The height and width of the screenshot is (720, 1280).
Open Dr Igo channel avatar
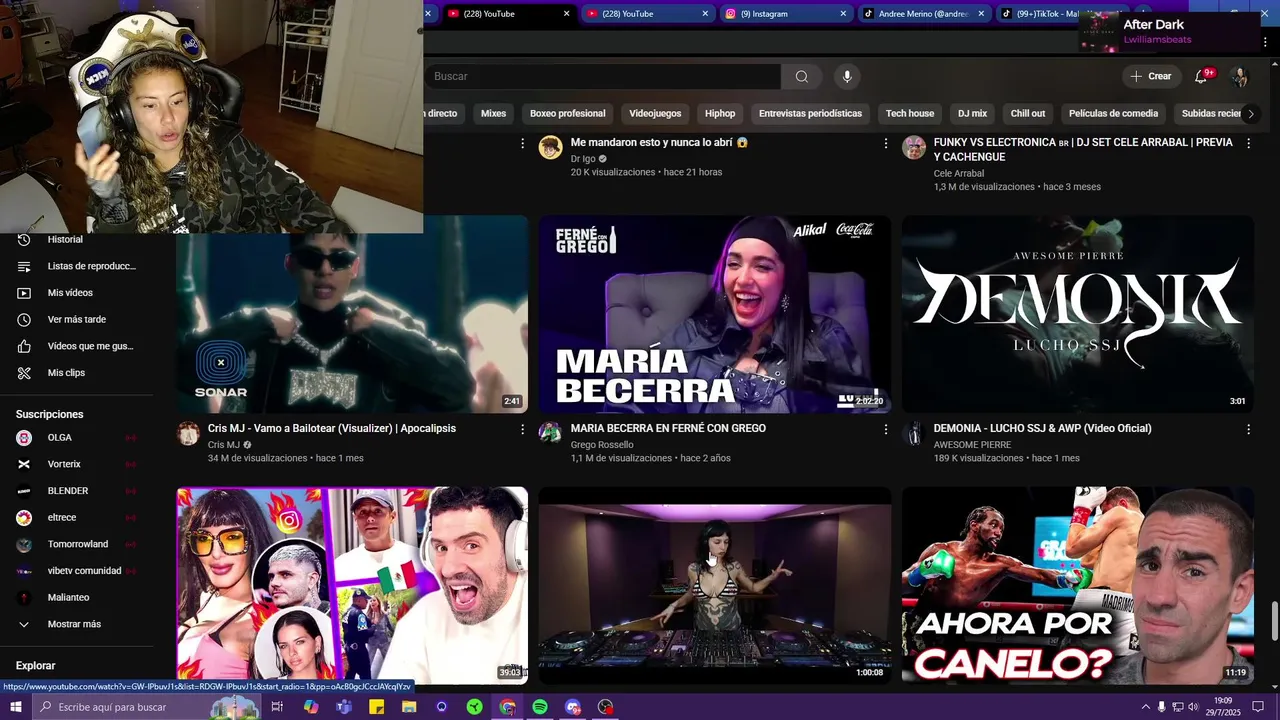click(x=550, y=148)
